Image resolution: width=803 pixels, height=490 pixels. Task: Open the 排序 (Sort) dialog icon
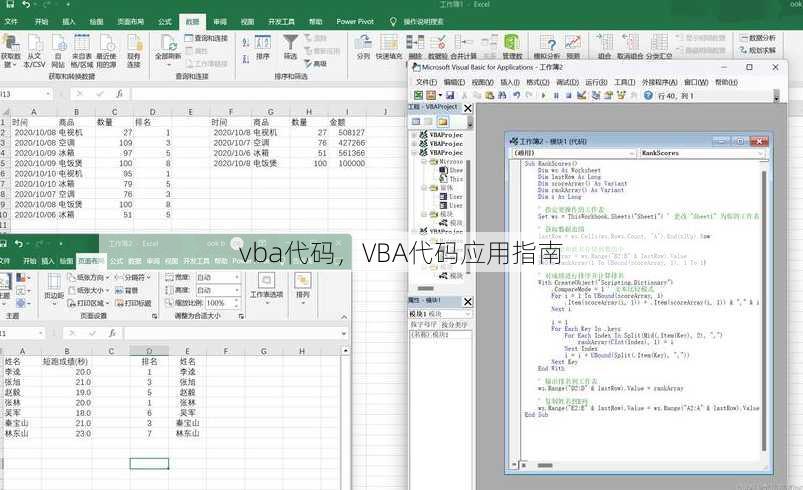263,48
